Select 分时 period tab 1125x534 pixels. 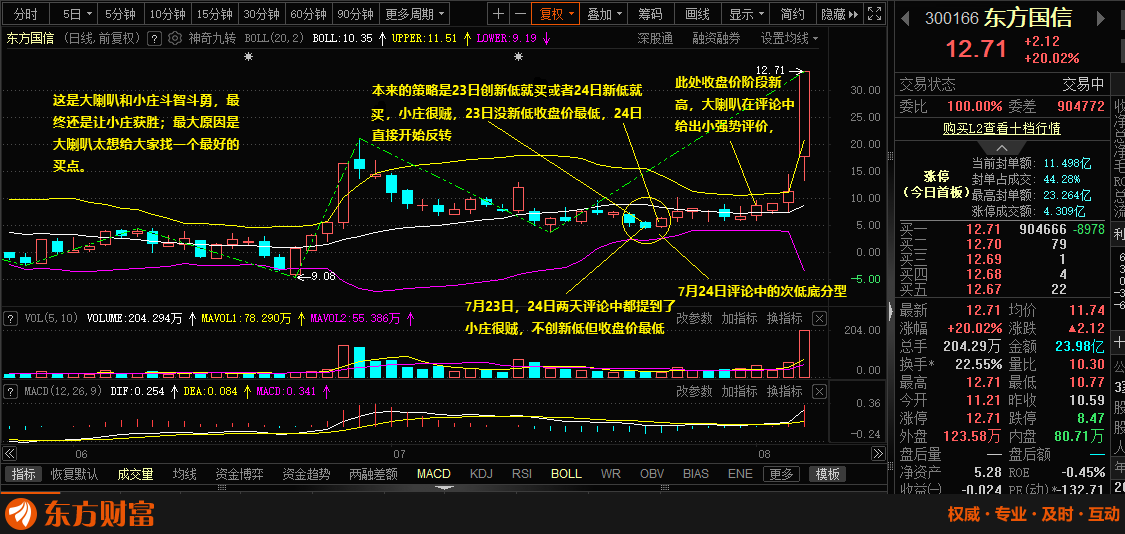pos(27,13)
